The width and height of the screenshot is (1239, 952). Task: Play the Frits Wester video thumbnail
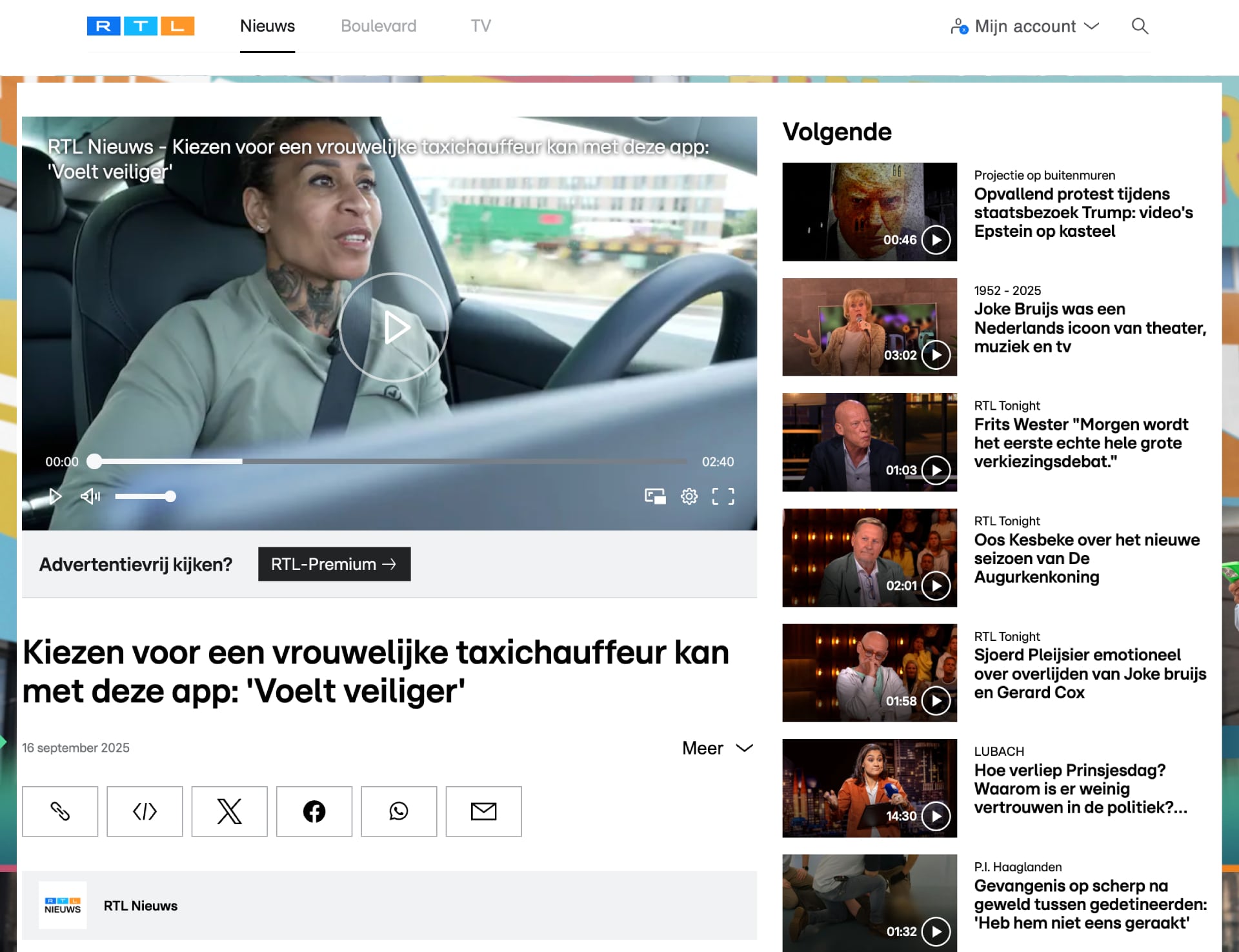(869, 442)
